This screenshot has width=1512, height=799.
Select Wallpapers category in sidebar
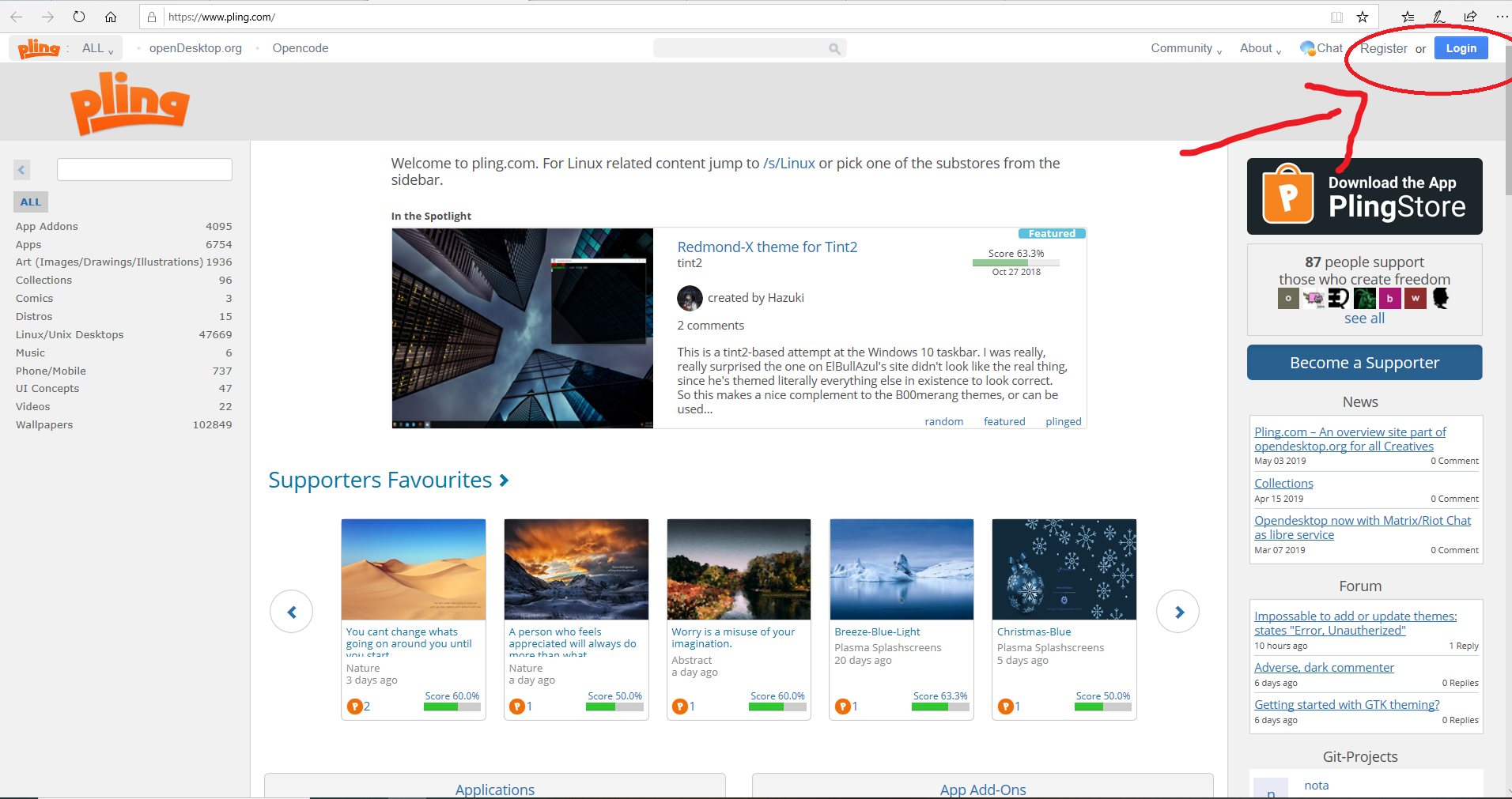click(x=44, y=425)
